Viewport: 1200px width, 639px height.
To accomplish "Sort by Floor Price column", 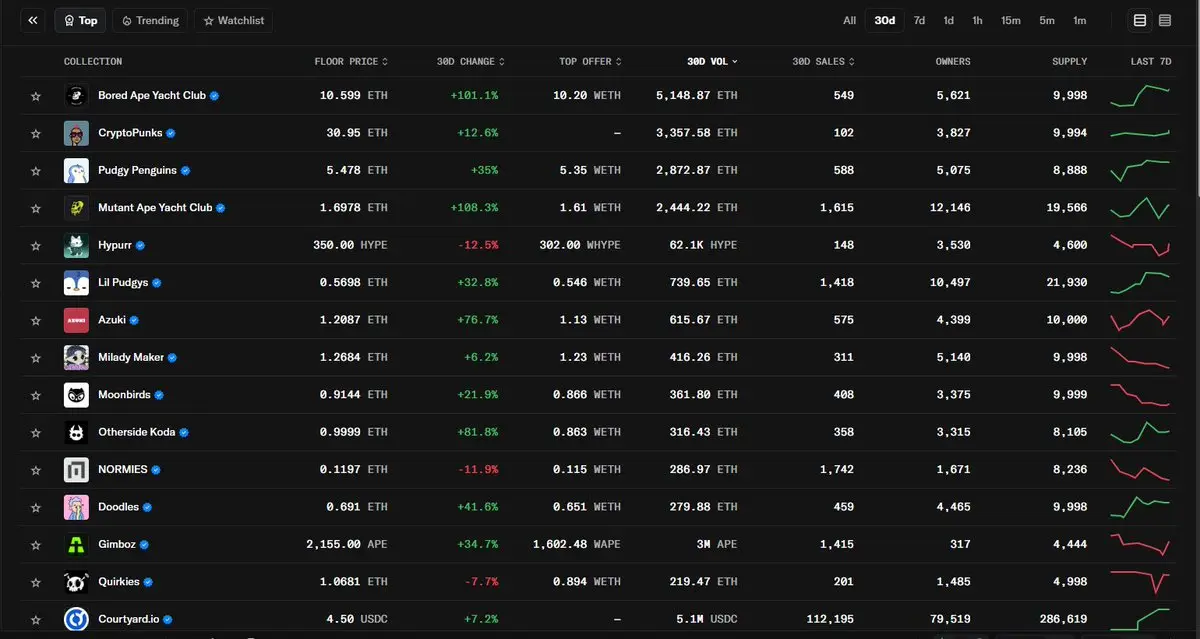I will 351,62.
